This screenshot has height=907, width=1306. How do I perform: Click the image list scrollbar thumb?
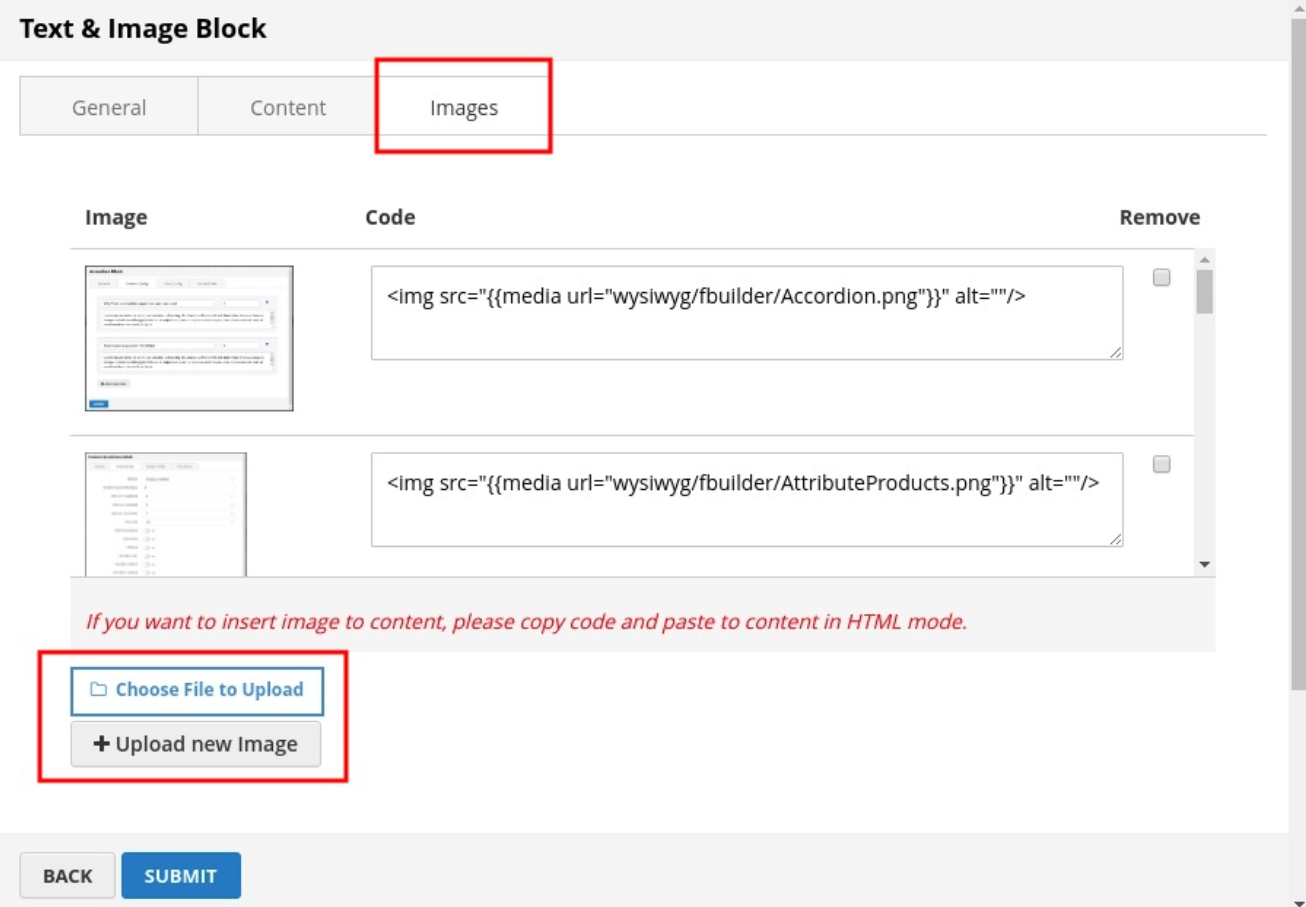pyautogui.click(x=1204, y=291)
